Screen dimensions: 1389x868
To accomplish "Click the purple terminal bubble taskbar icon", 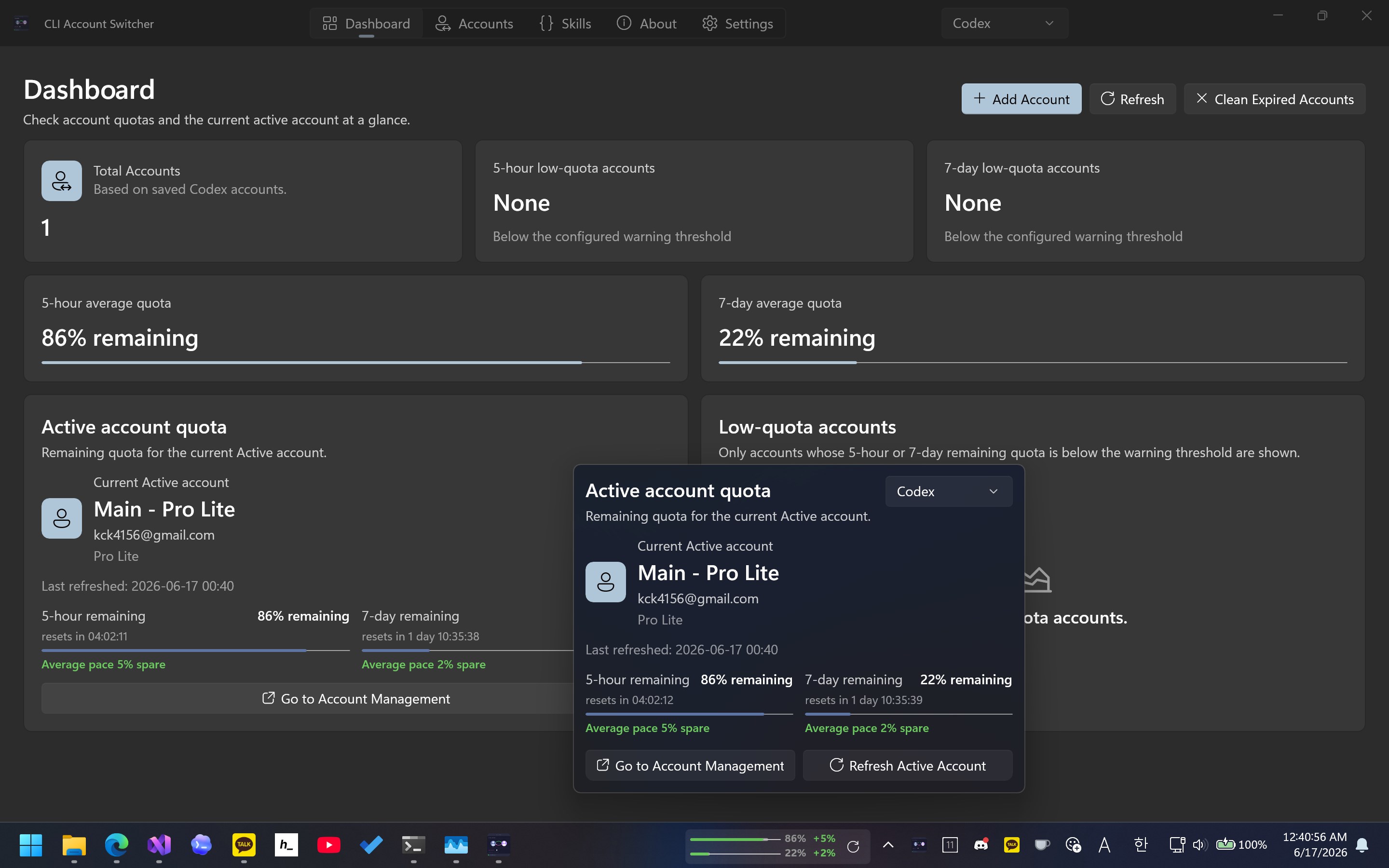I will (202, 844).
